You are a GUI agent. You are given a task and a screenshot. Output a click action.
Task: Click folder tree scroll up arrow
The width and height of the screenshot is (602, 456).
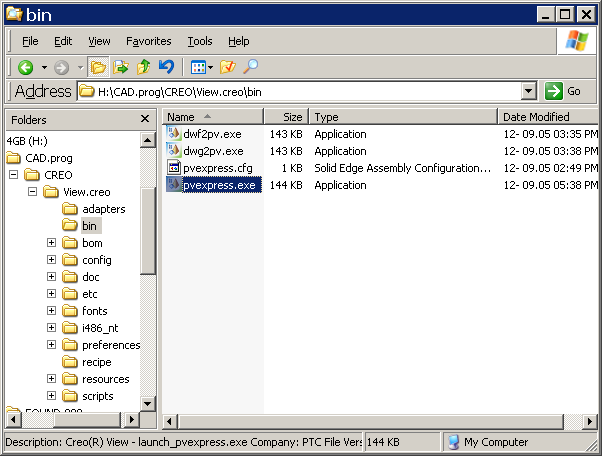coord(147,140)
